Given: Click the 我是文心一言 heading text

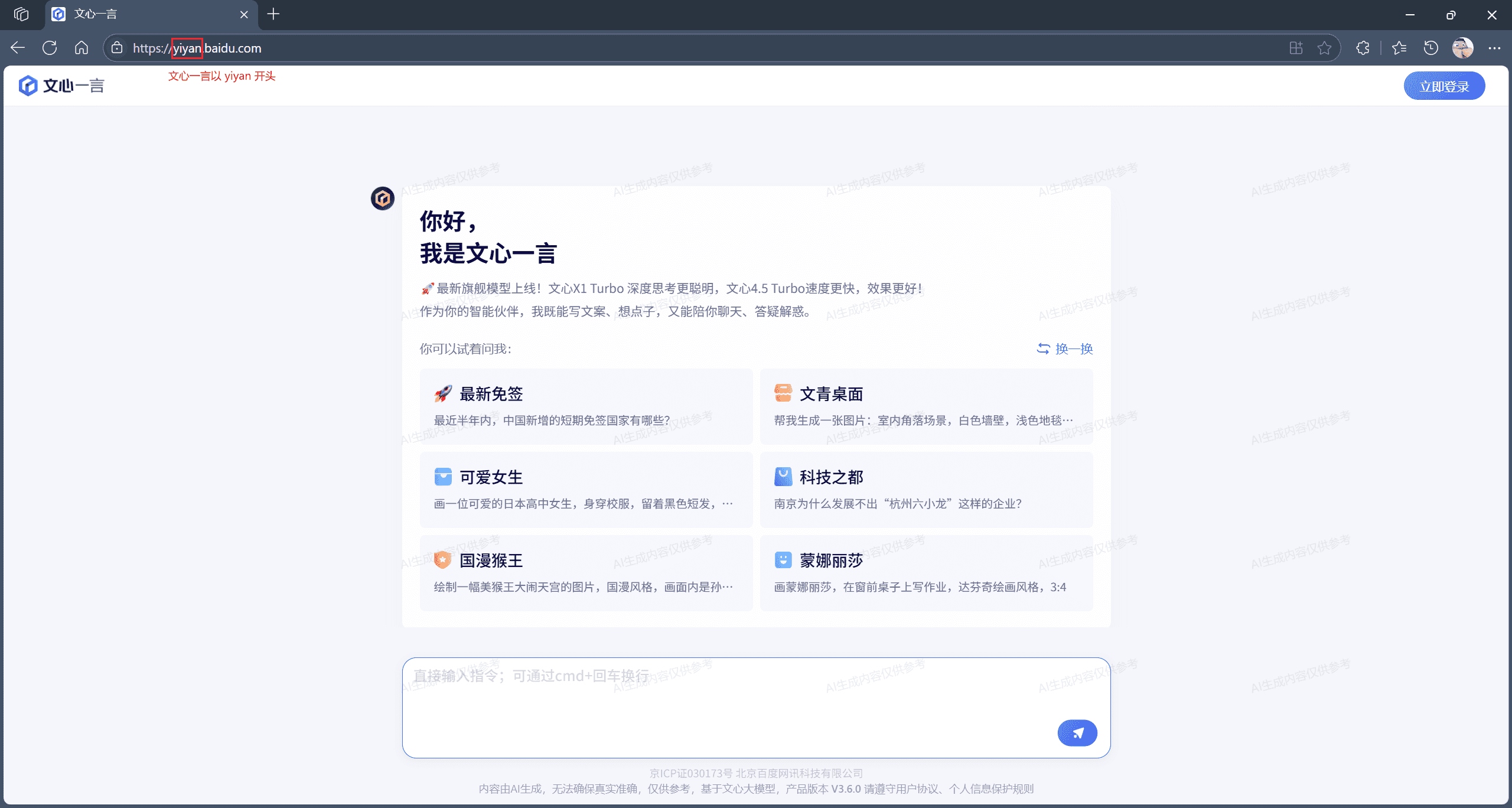Looking at the screenshot, I should click(x=488, y=254).
